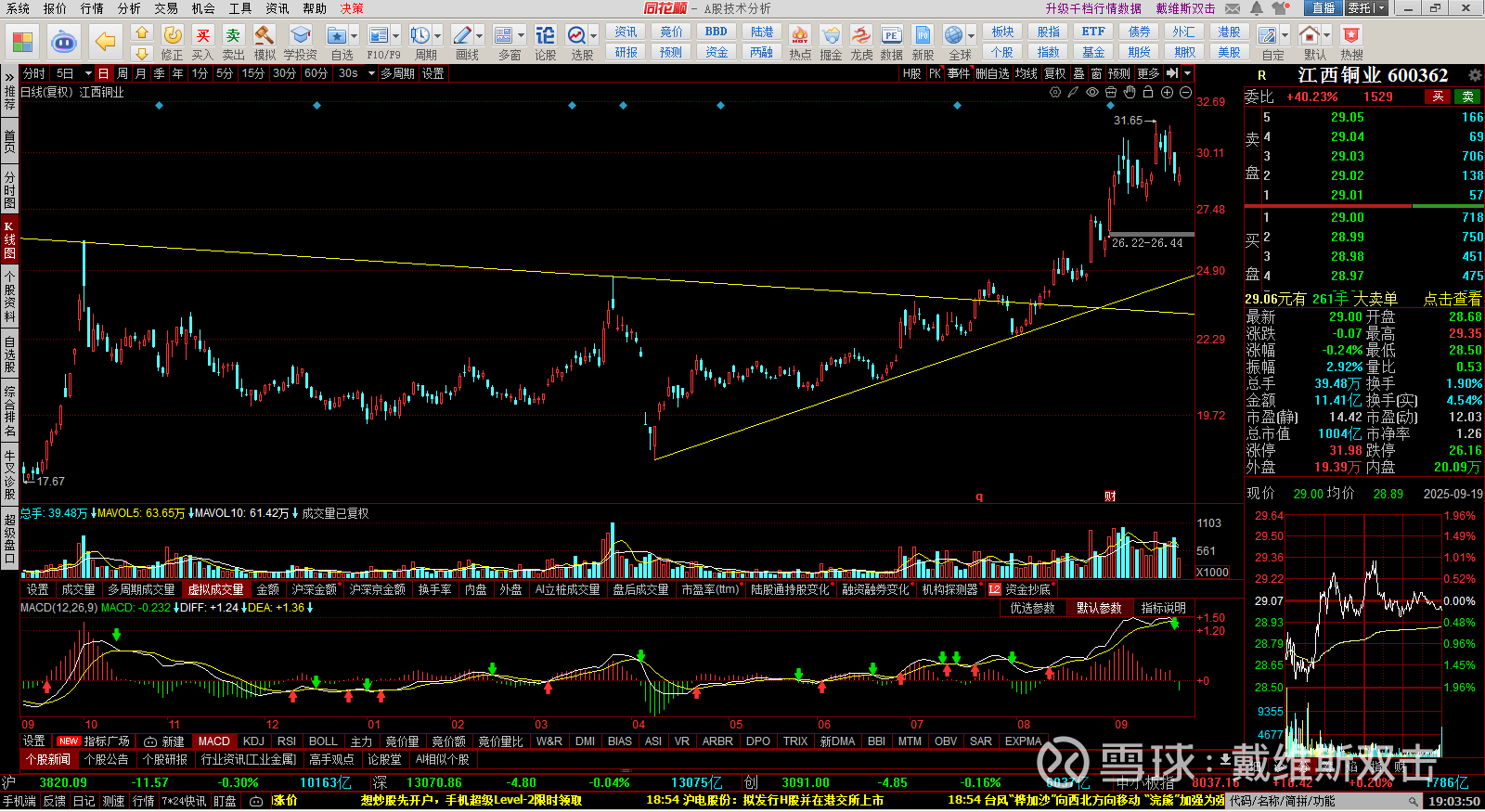Screen dimensions: 1485x812
Task: Jump to the previous stock with the up arrow
Action: pos(142,33)
